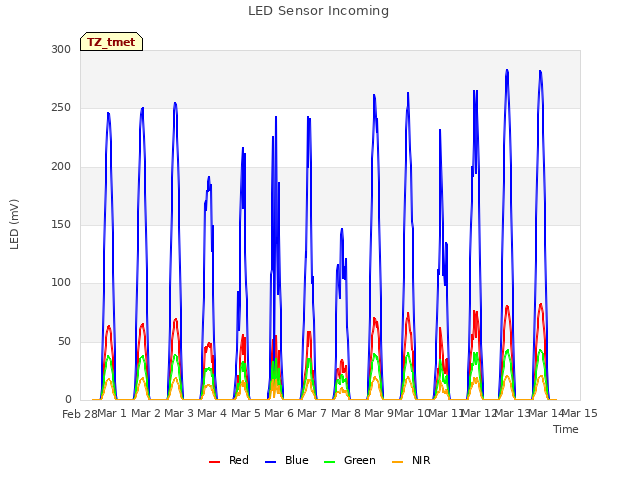Click the 250 y-axis tick label
Screen dimensions: 640x480
[x=61, y=108]
